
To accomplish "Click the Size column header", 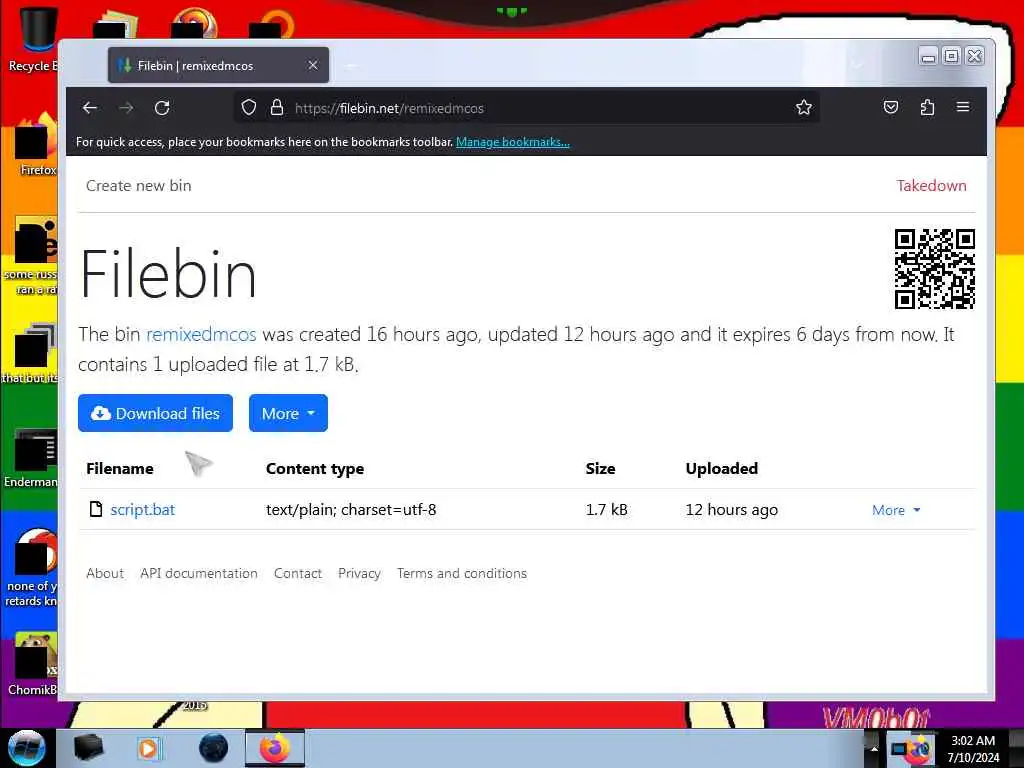I will click(x=600, y=468).
